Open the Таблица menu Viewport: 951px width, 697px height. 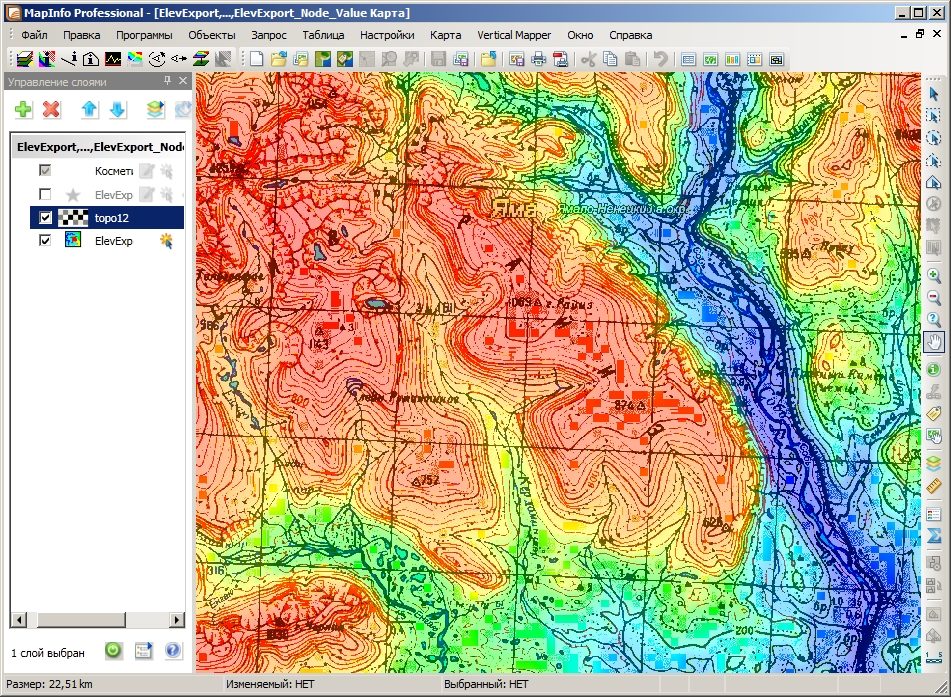[323, 35]
